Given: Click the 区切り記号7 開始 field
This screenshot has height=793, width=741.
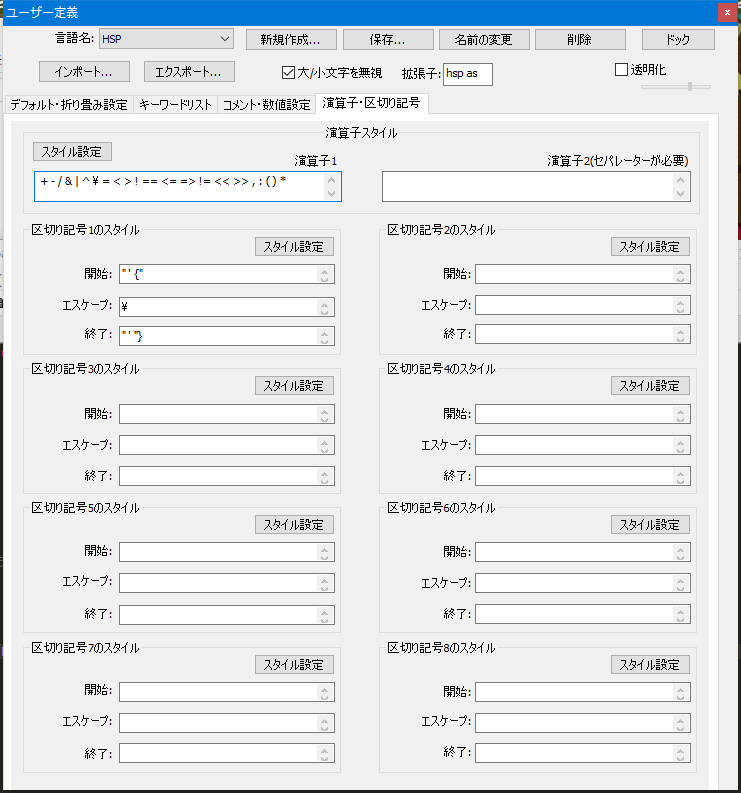Looking at the screenshot, I should (x=227, y=691).
